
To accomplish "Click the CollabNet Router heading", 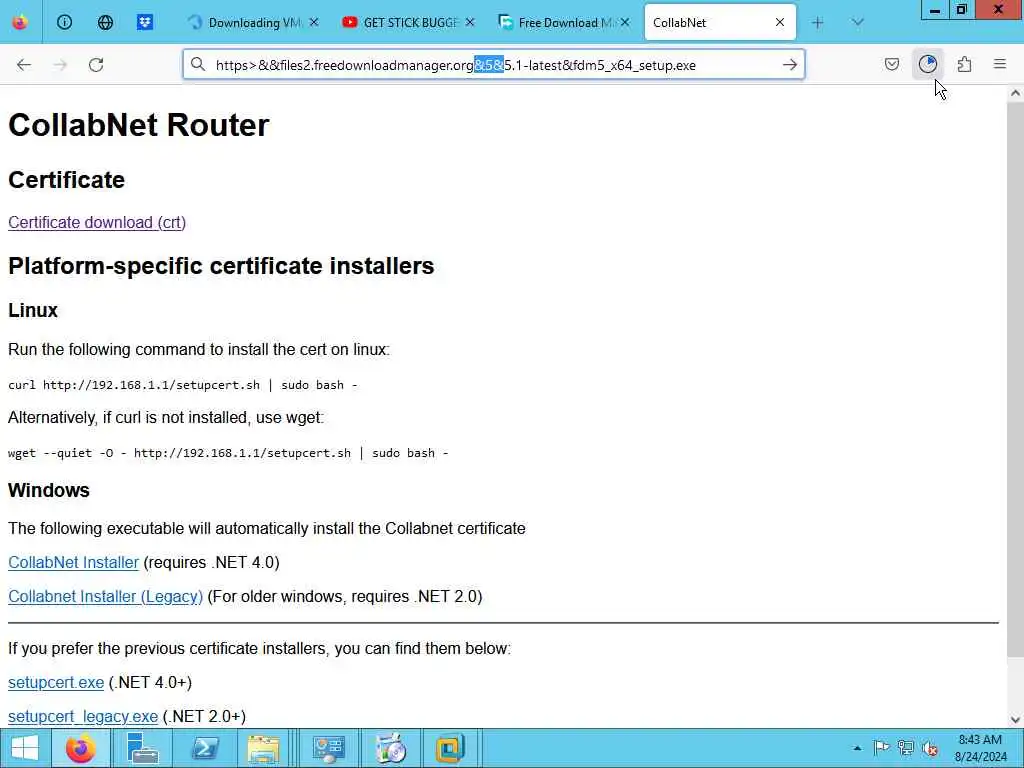I will click(x=138, y=125).
